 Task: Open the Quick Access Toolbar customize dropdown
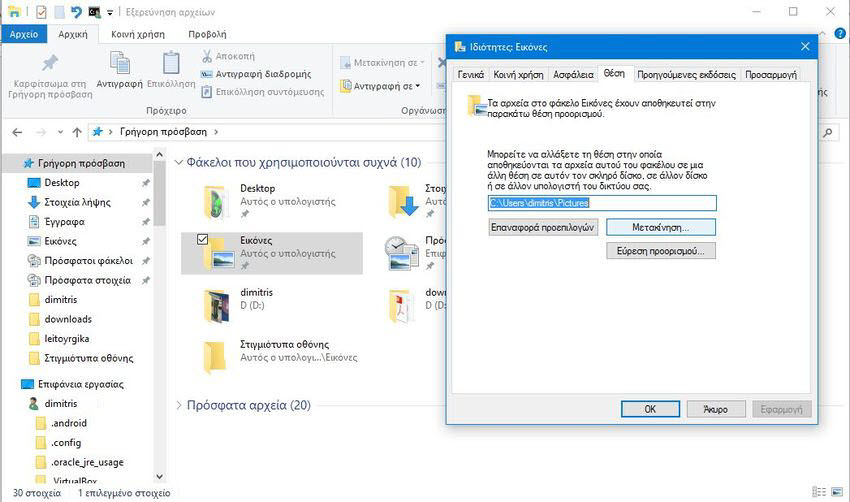click(x=110, y=13)
